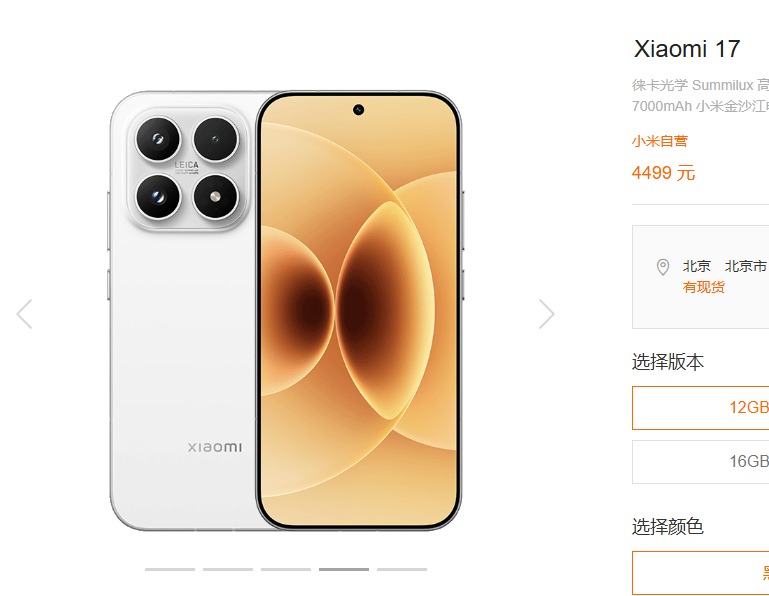Click the location pin icon

point(663,267)
